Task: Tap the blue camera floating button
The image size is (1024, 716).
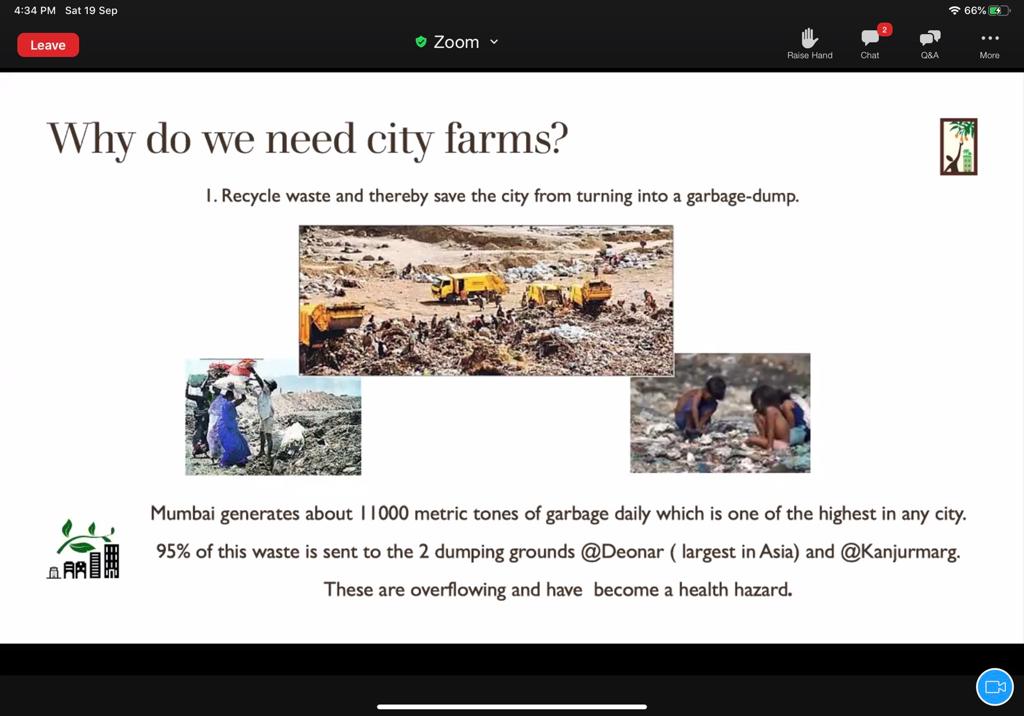Action: pyautogui.click(x=995, y=687)
